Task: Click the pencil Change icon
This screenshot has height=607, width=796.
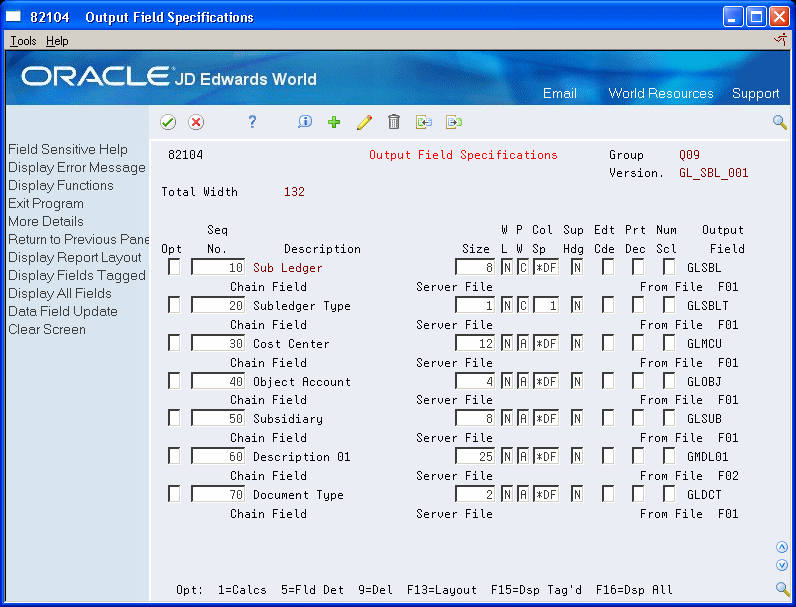Action: click(364, 122)
